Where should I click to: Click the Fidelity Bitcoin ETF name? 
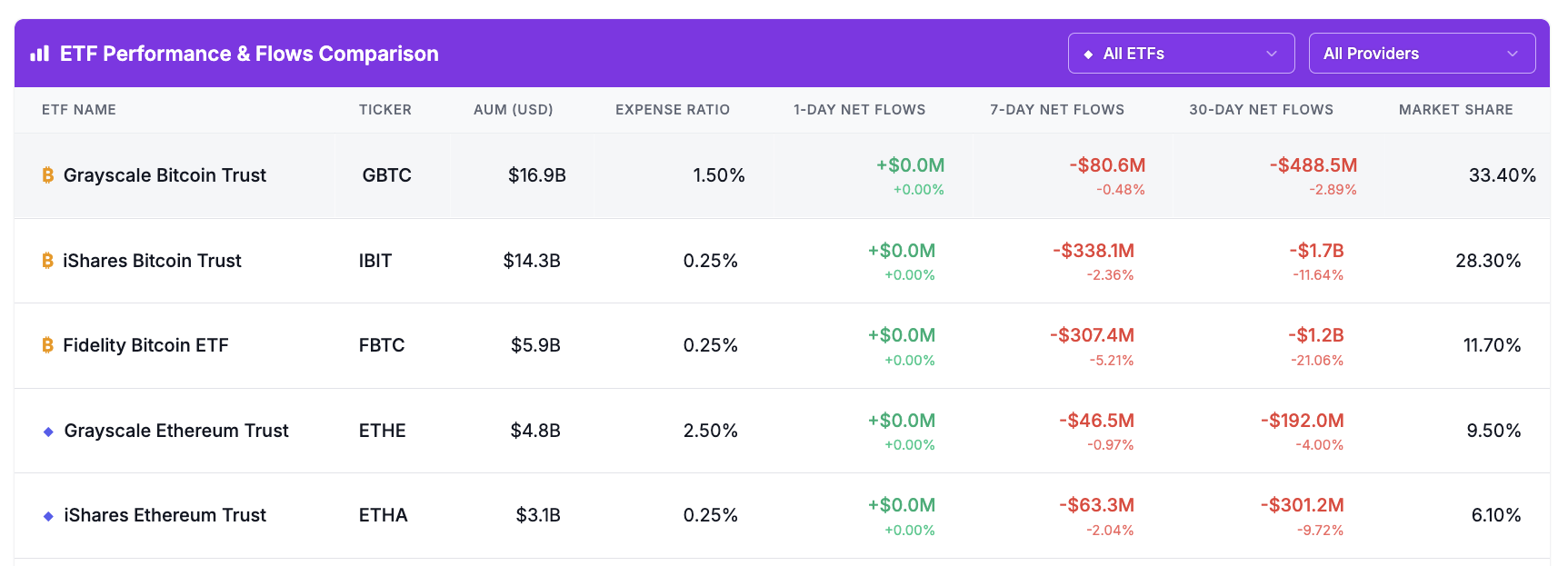145,345
